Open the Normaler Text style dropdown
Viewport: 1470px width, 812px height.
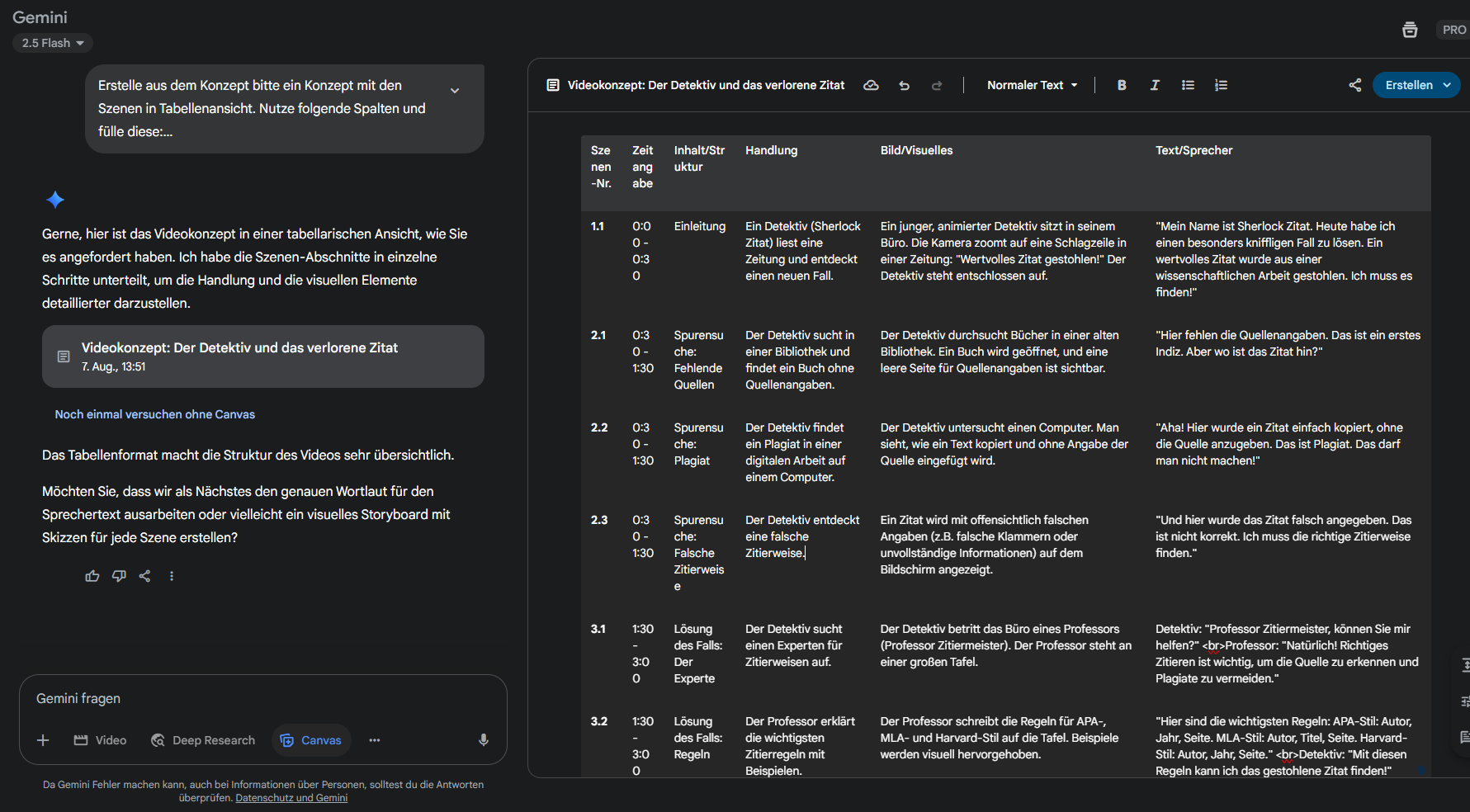1032,85
